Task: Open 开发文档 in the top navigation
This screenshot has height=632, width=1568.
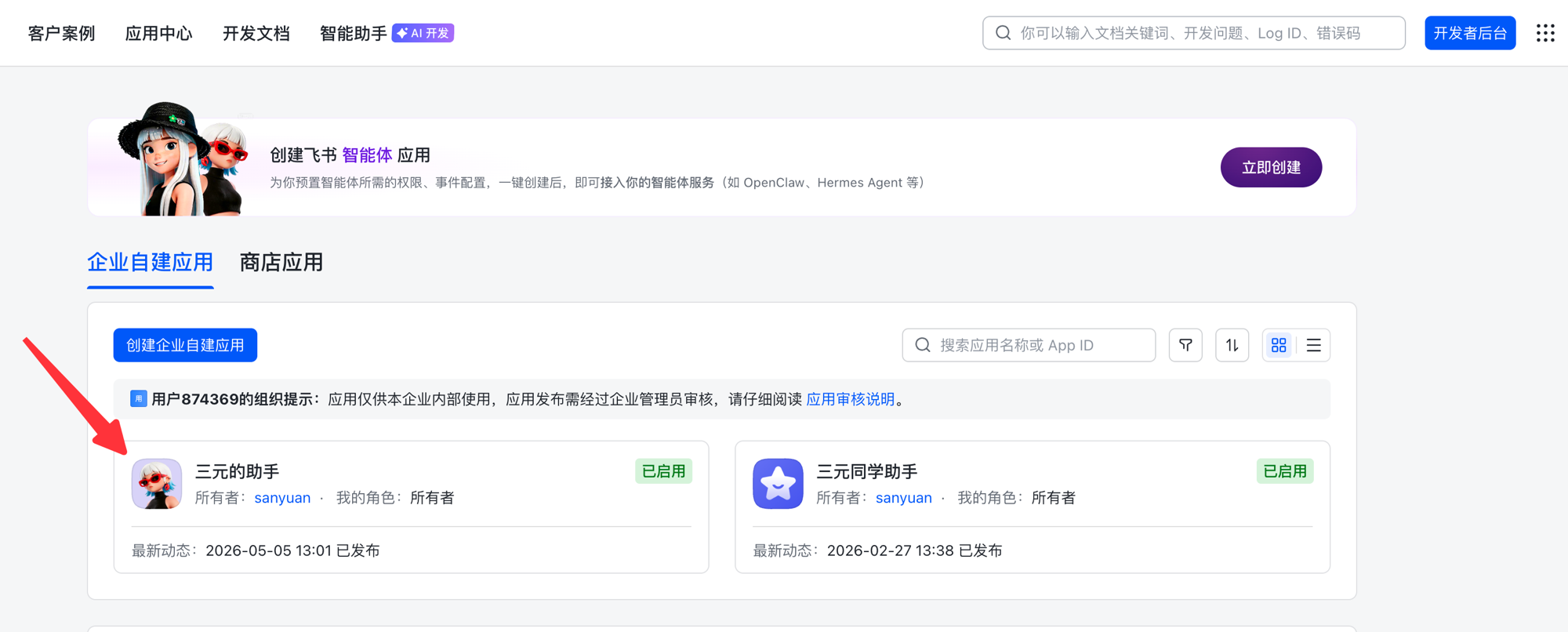Action: tap(256, 33)
